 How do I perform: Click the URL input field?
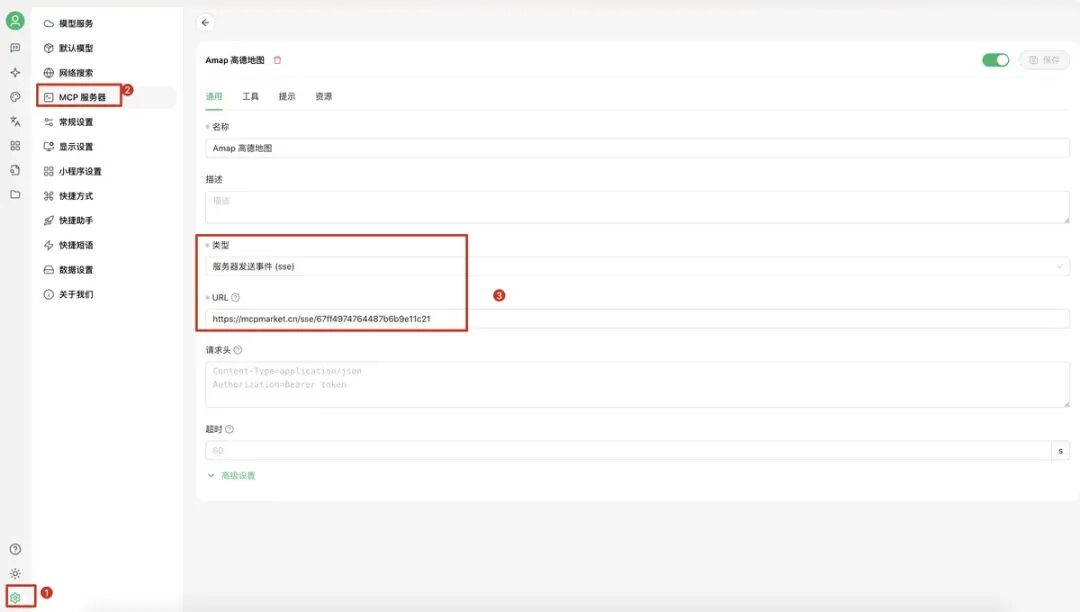coord(637,319)
